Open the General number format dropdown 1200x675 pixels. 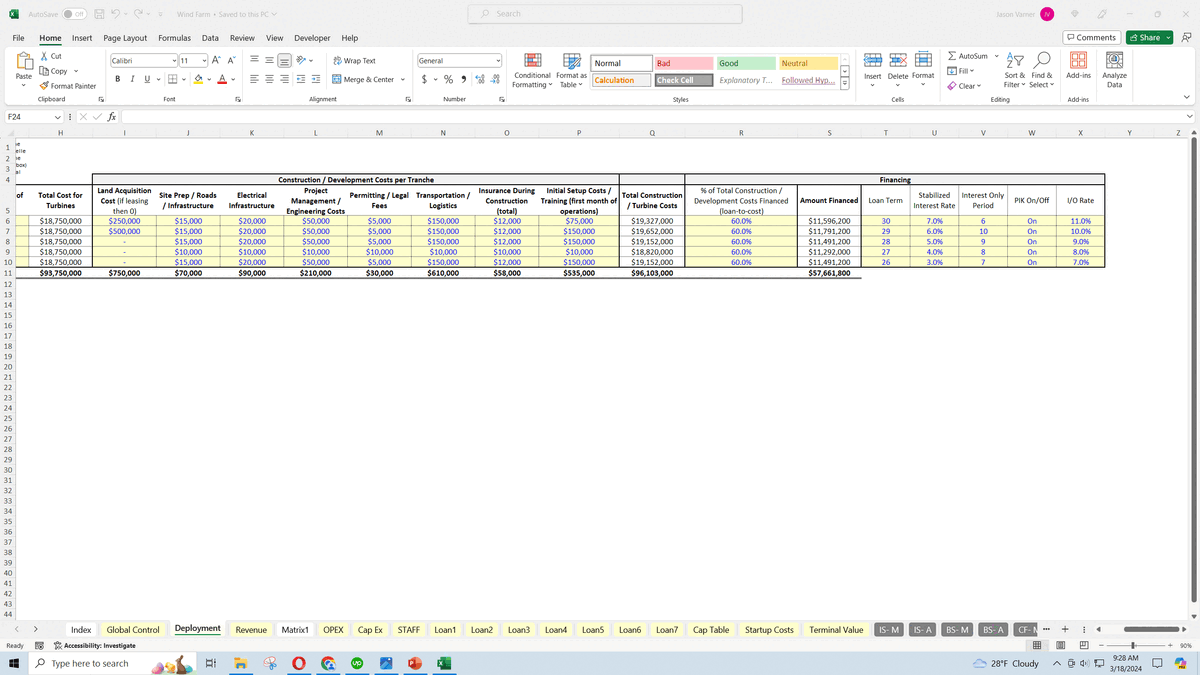497,59
